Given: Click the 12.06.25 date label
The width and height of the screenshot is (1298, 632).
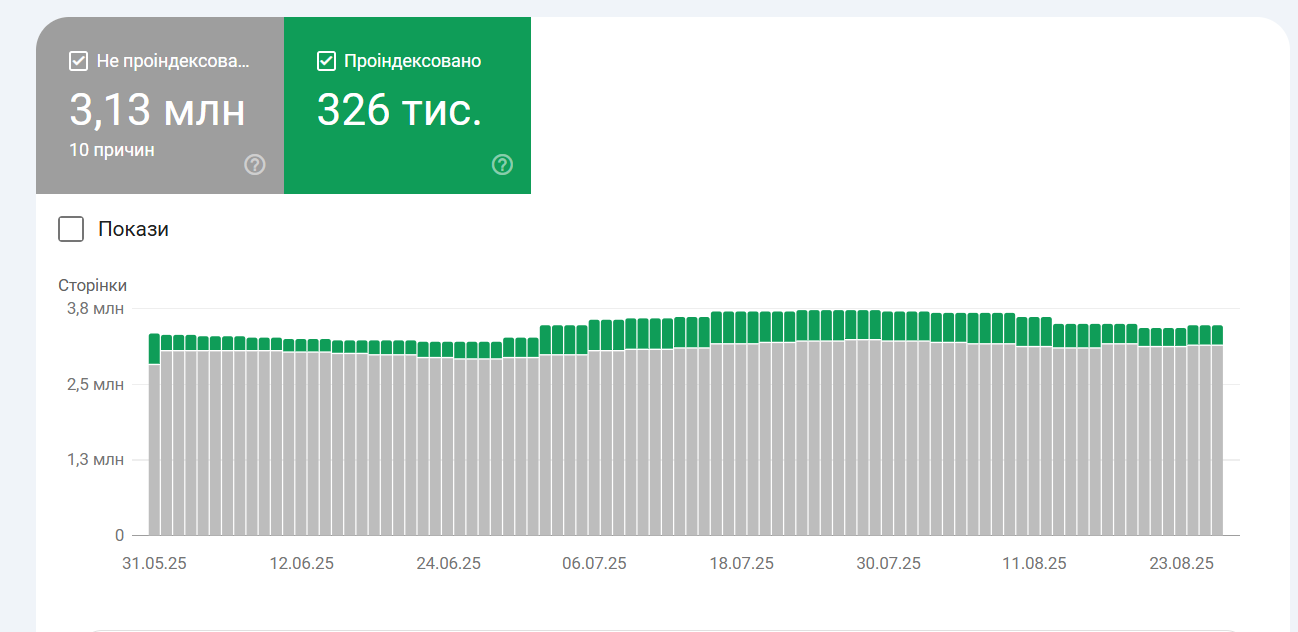Looking at the screenshot, I should (301, 563).
